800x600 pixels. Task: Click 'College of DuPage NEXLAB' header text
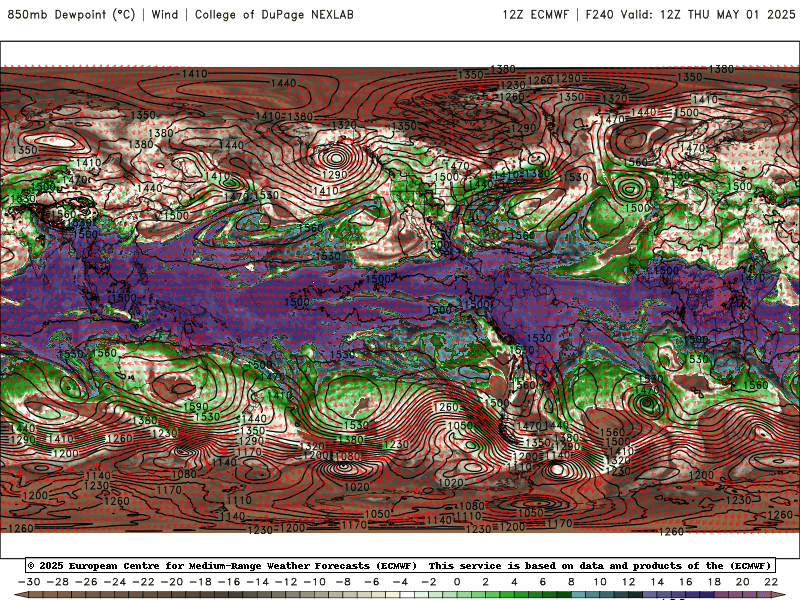point(274,14)
